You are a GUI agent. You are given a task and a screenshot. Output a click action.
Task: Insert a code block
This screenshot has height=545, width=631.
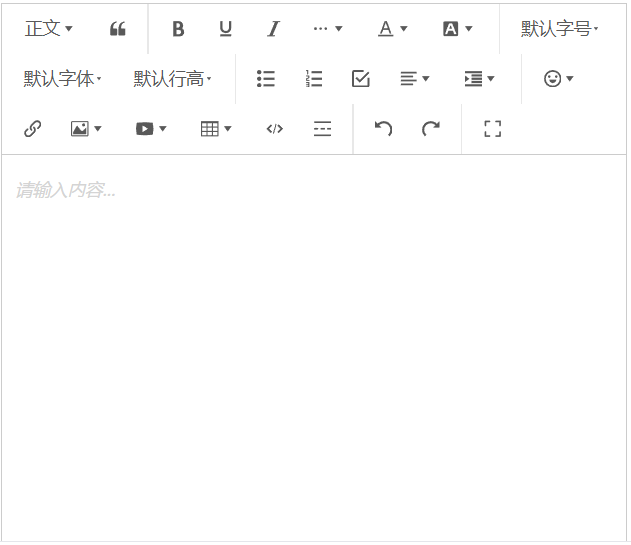[x=275, y=129]
